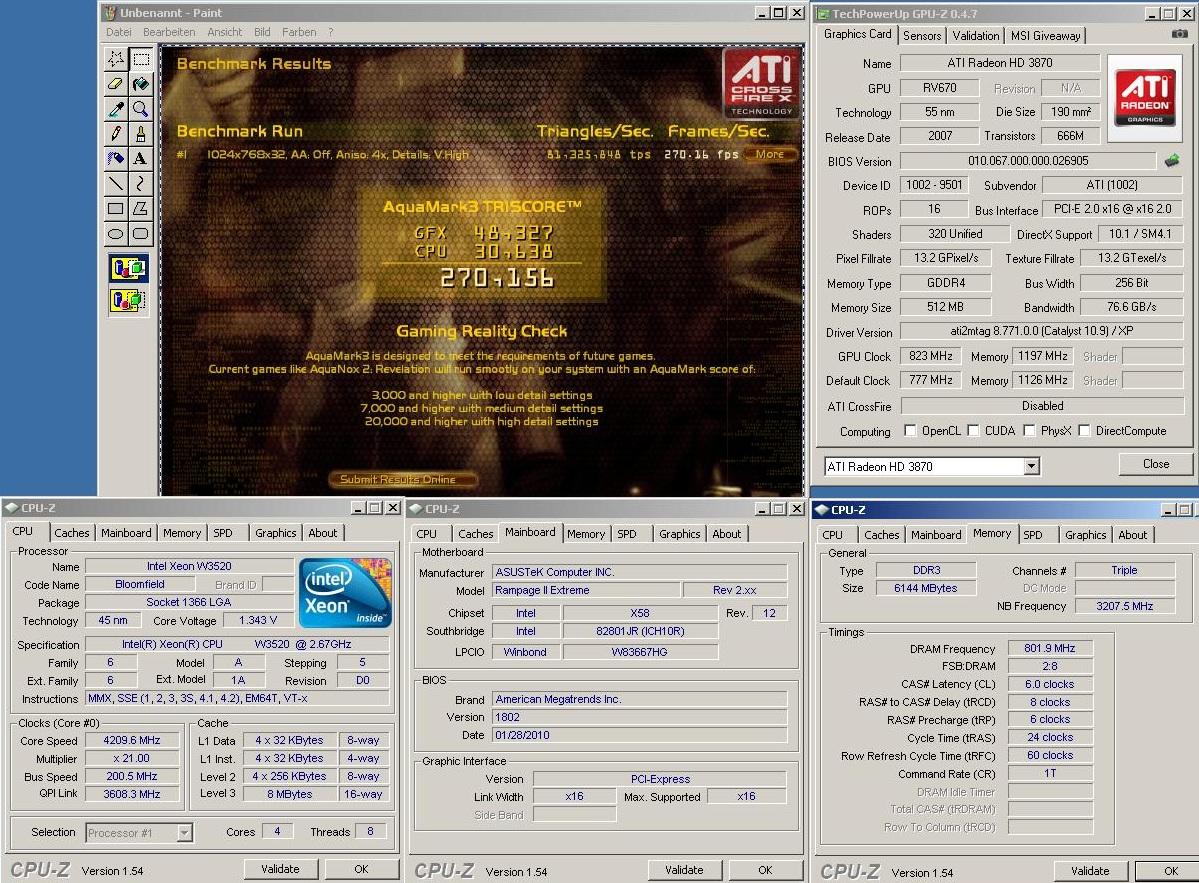Screen dimensions: 1199x883
Task: Click the BIOS Date value 01/28/2010
Action: (639, 735)
